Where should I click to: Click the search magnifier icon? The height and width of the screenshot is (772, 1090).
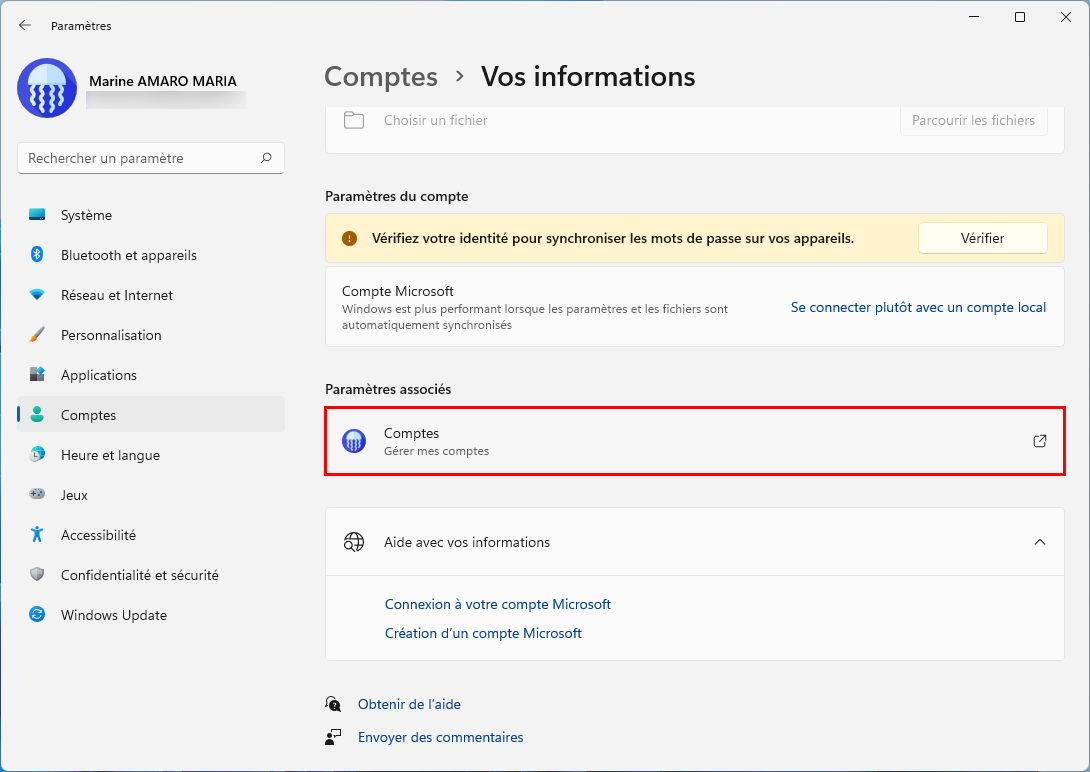click(x=266, y=158)
